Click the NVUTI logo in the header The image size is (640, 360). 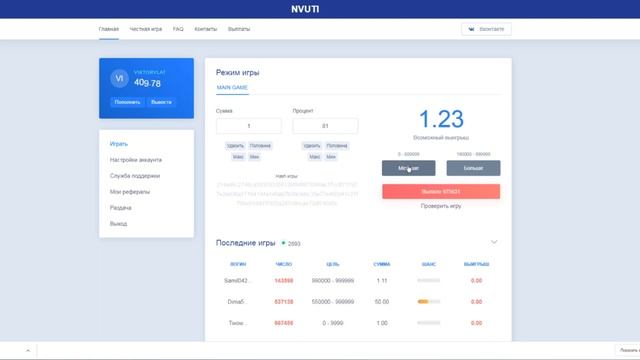[x=305, y=9]
